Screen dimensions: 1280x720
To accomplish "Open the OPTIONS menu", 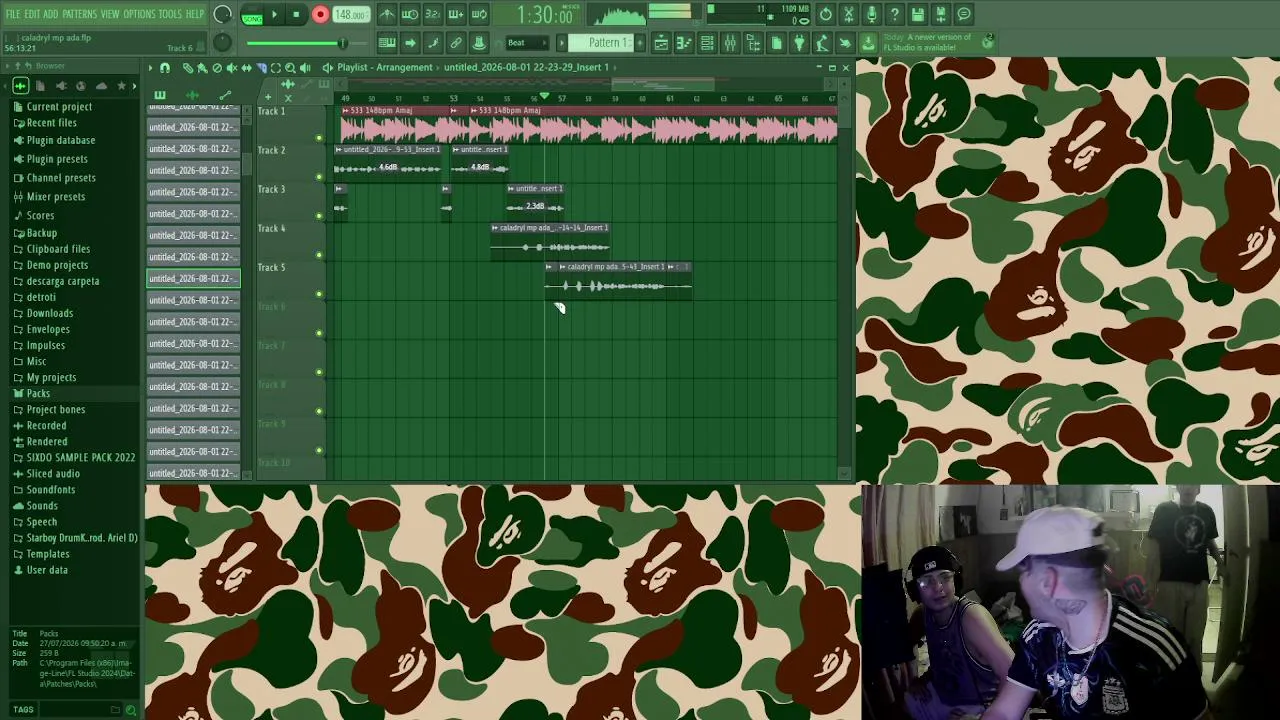I will (x=139, y=14).
